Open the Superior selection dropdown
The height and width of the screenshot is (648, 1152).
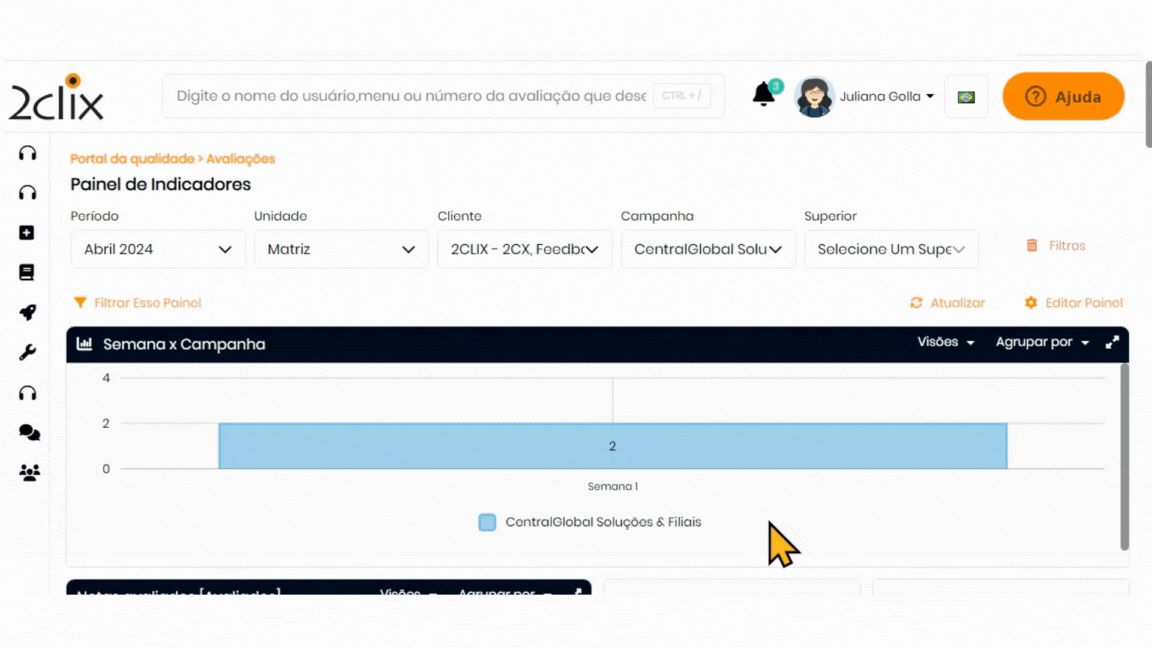[x=891, y=249]
